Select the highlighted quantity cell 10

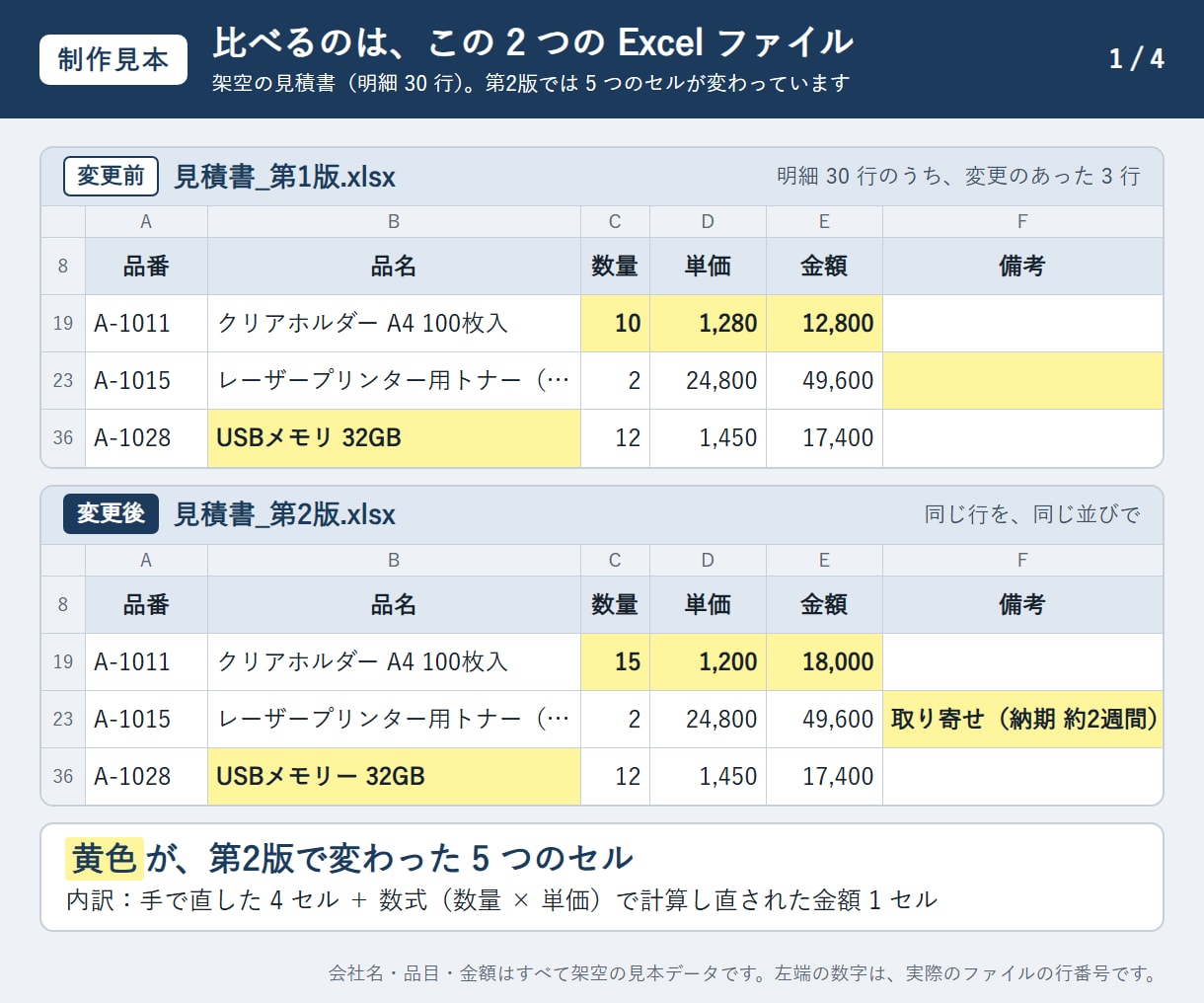coord(615,324)
